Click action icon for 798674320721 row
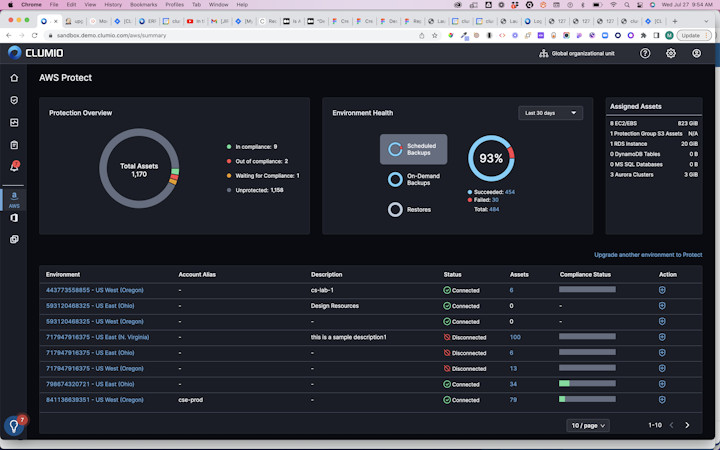 pyautogui.click(x=662, y=384)
